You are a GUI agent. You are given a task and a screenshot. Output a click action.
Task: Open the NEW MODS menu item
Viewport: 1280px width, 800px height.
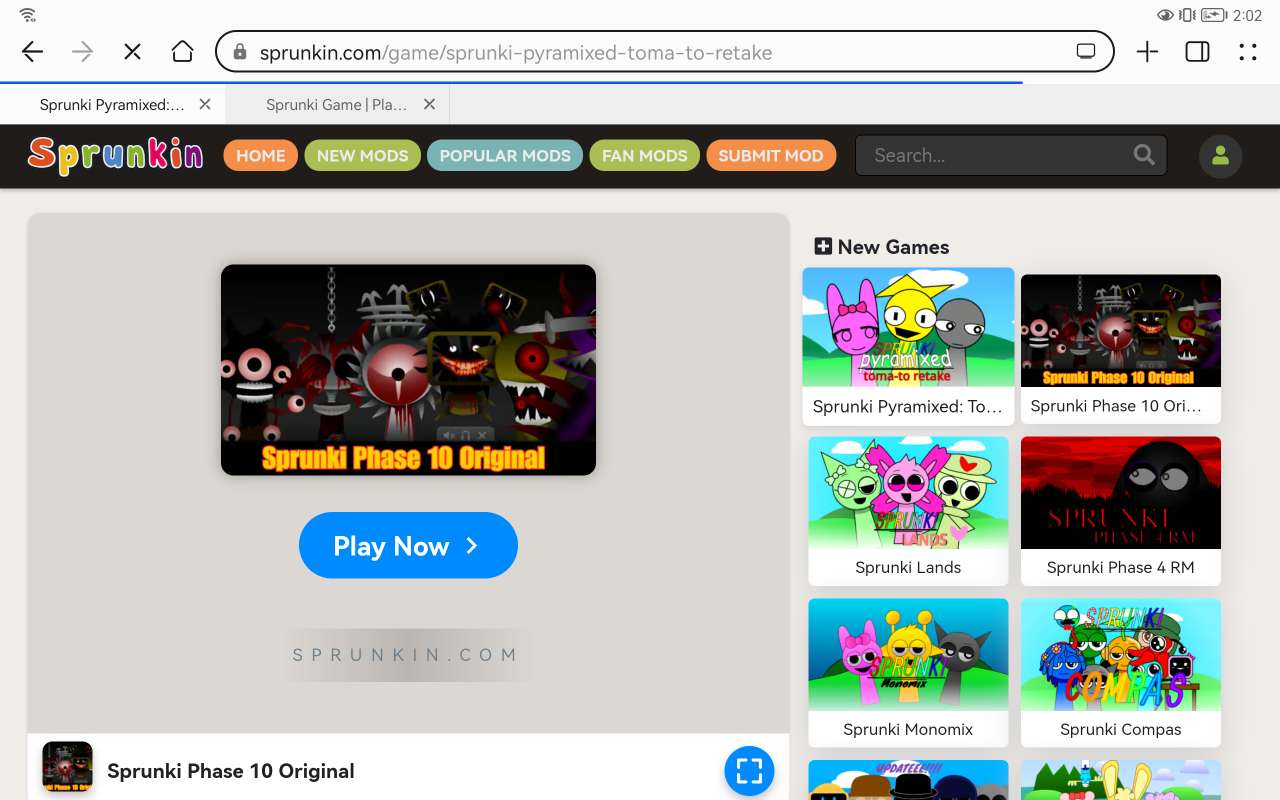tap(362, 155)
